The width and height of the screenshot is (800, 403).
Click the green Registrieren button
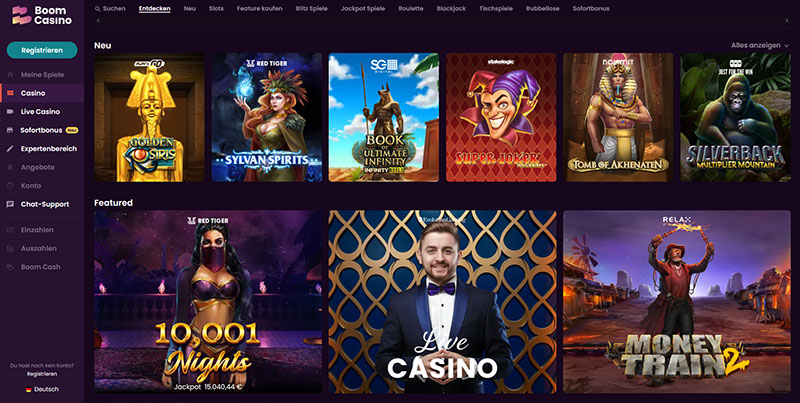point(42,50)
